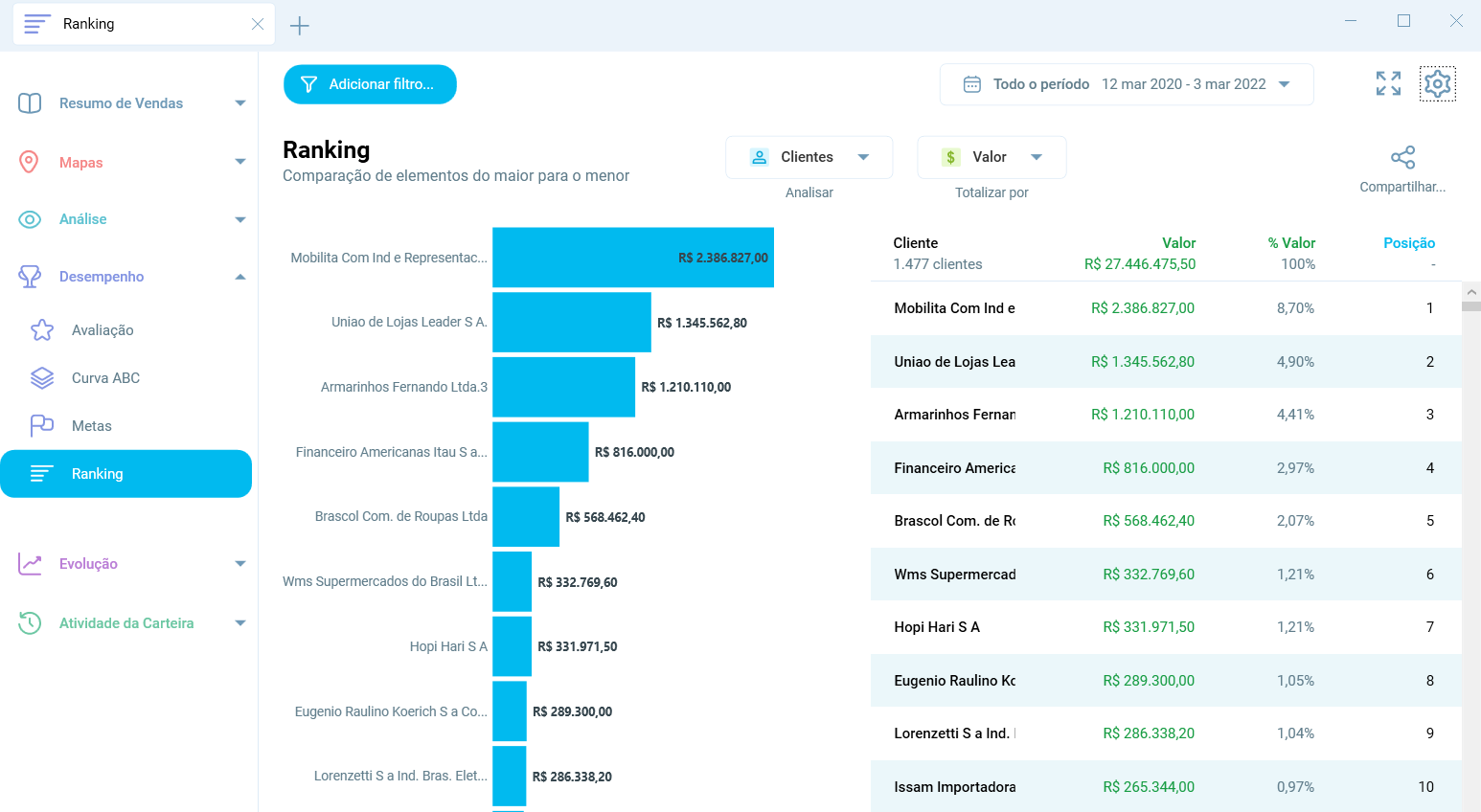The height and width of the screenshot is (812, 1481).
Task: Open the Todo o período date dropdown
Action: pos(1127,84)
